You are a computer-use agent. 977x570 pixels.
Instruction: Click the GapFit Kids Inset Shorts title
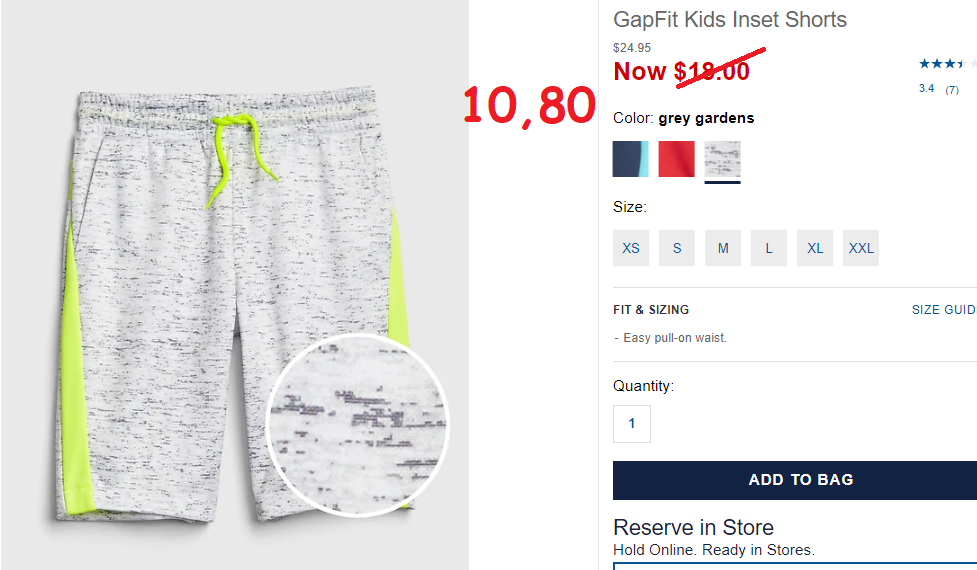pos(730,19)
